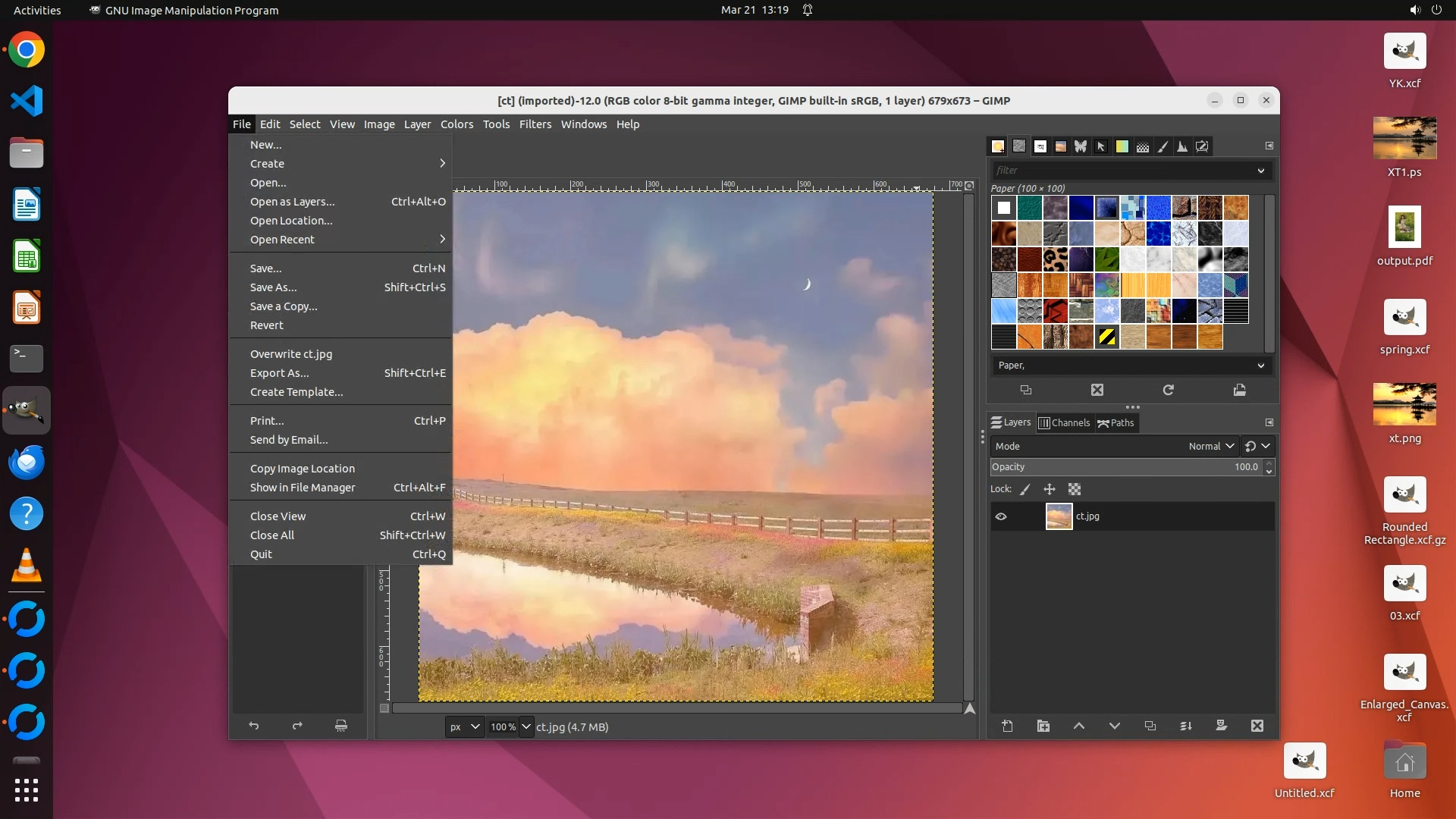Viewport: 1456px width, 819px height.
Task: Open the layer Mode Normal dropdown
Action: coord(1211,446)
